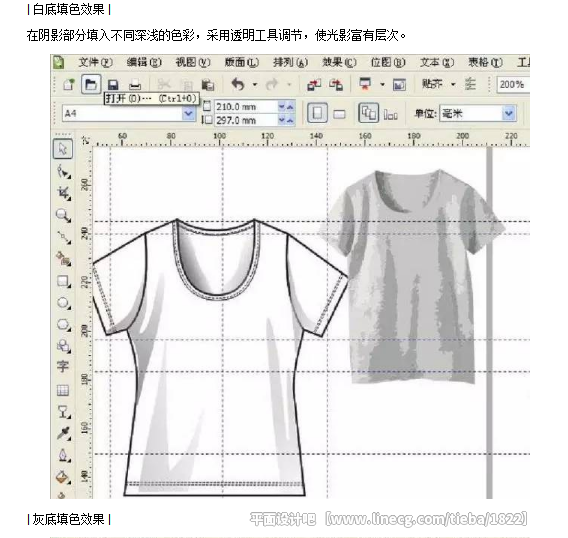Click the Print icon
Viewport: 568px width, 538px height.
click(135, 85)
